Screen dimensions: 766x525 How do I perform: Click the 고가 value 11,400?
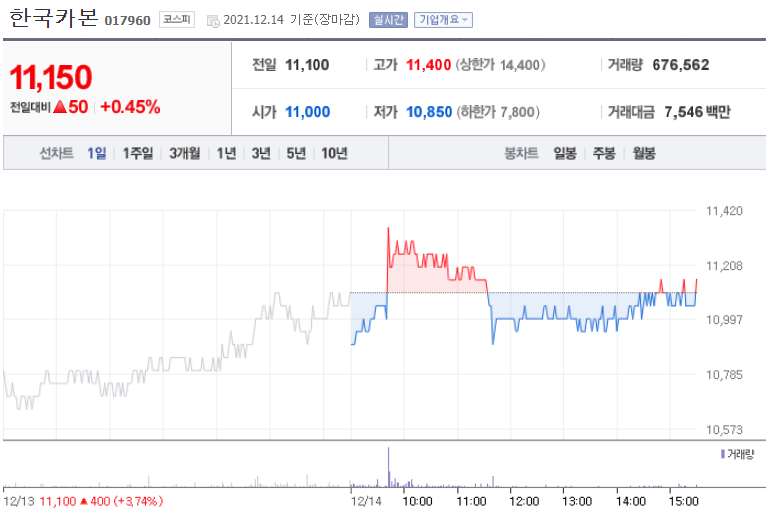[x=428, y=64]
